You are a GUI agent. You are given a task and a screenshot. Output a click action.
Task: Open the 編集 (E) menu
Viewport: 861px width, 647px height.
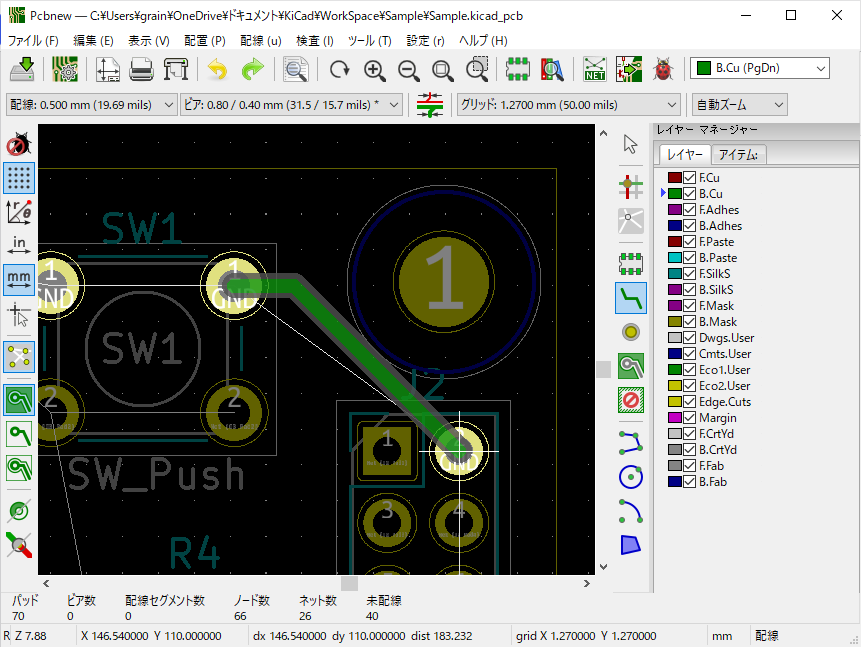pyautogui.click(x=93, y=41)
